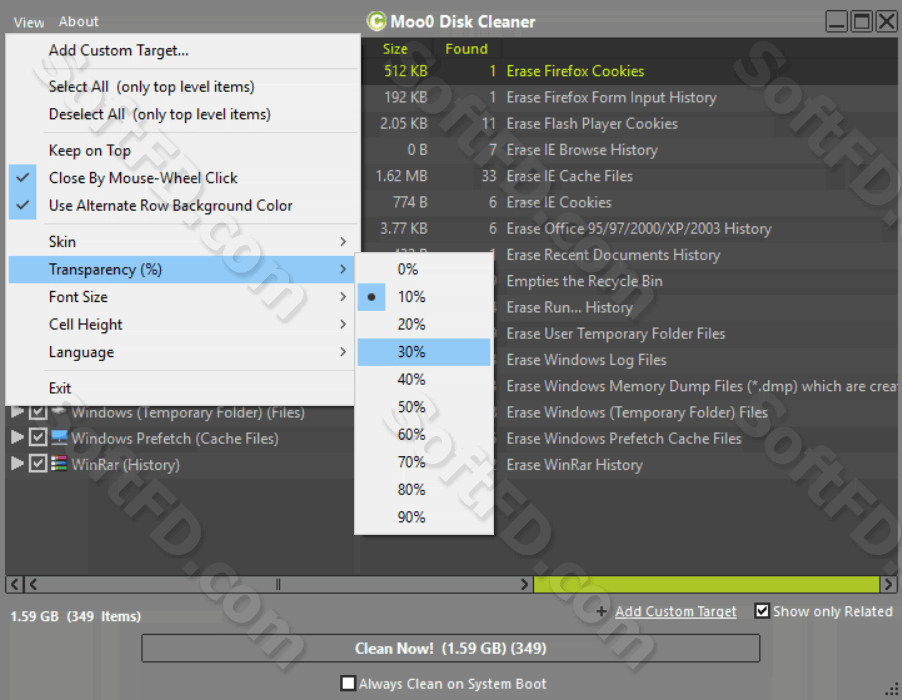Set transparency to 20%
902x700 pixels.
(x=424, y=324)
